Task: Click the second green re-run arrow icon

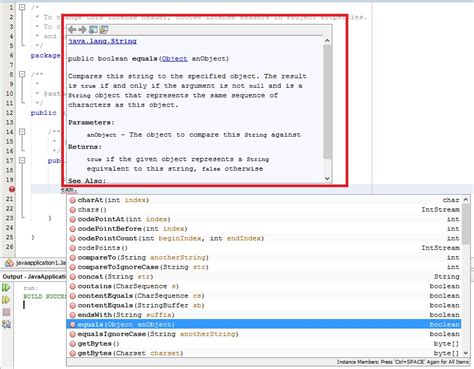Action: [6, 300]
